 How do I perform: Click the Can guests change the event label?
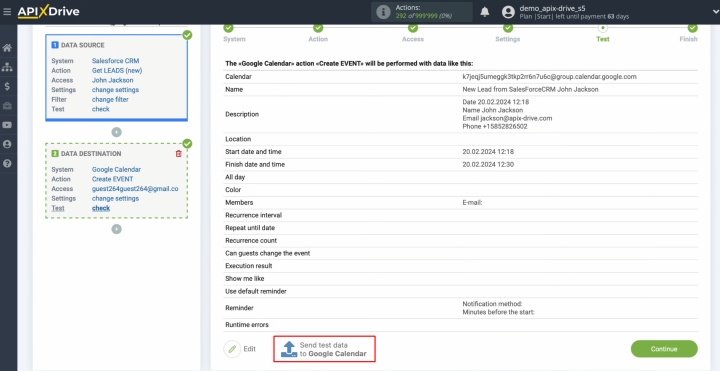(268, 253)
